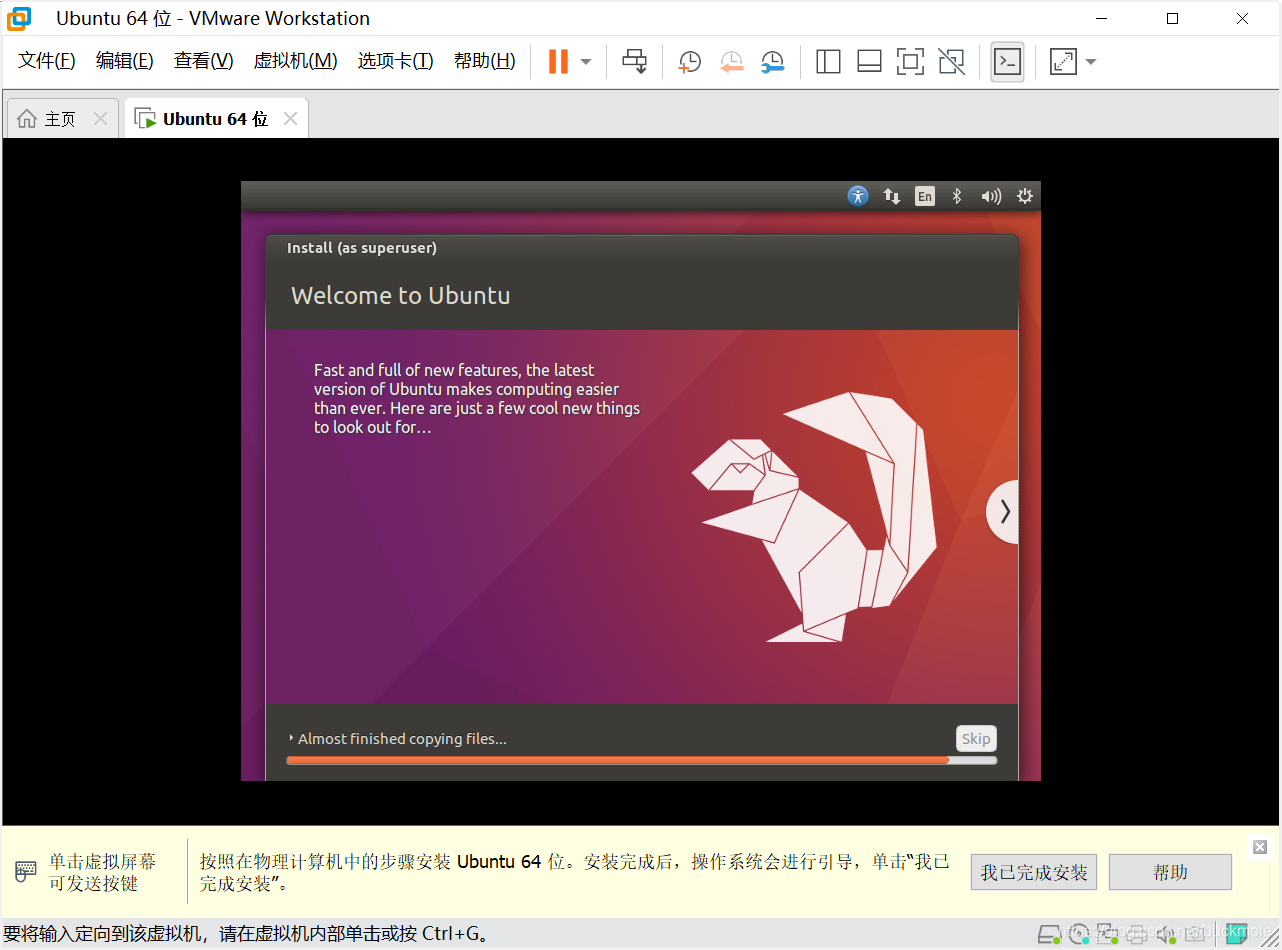Enter full screen mode icon
Viewport: 1282px width, 950px height.
point(910,62)
